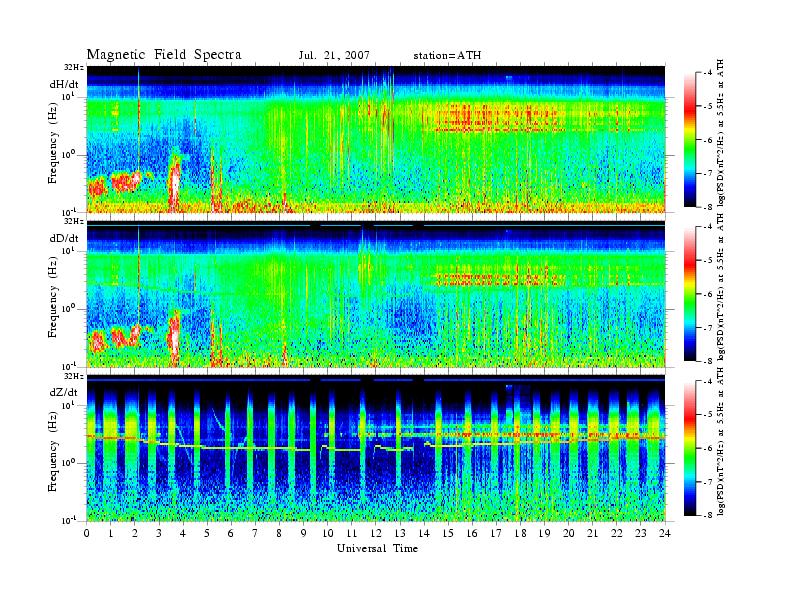Click the "Universal Time" axis title
The height and width of the screenshot is (612, 792).
tap(378, 548)
